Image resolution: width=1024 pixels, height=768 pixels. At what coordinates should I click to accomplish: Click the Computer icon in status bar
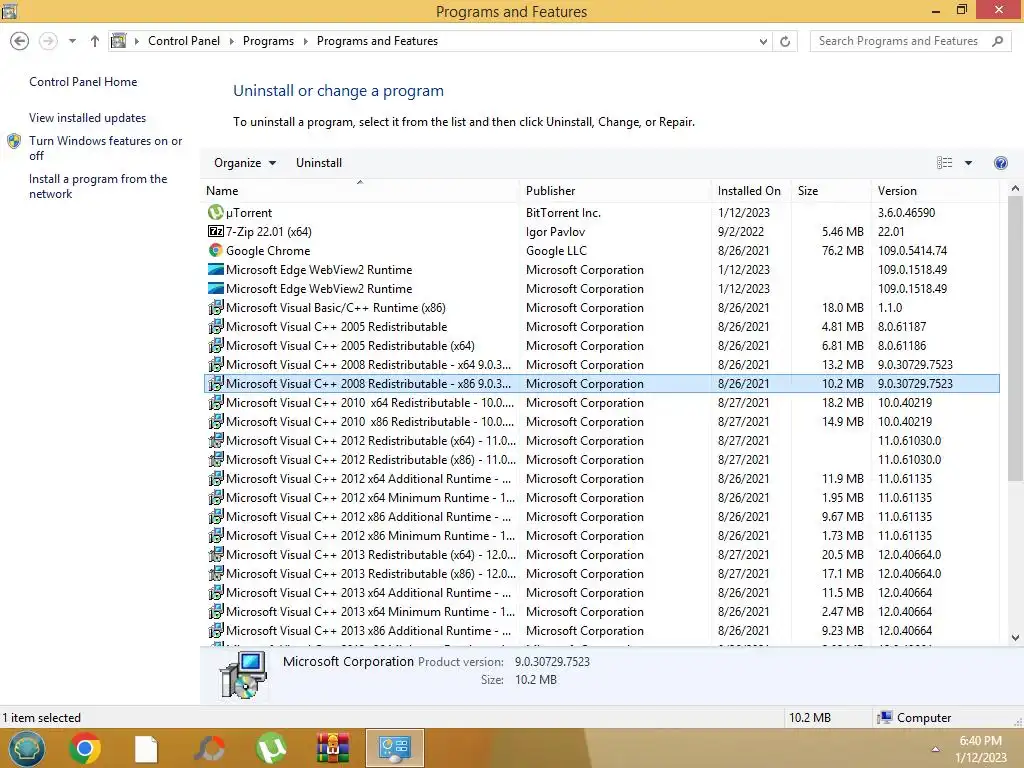(x=884, y=718)
